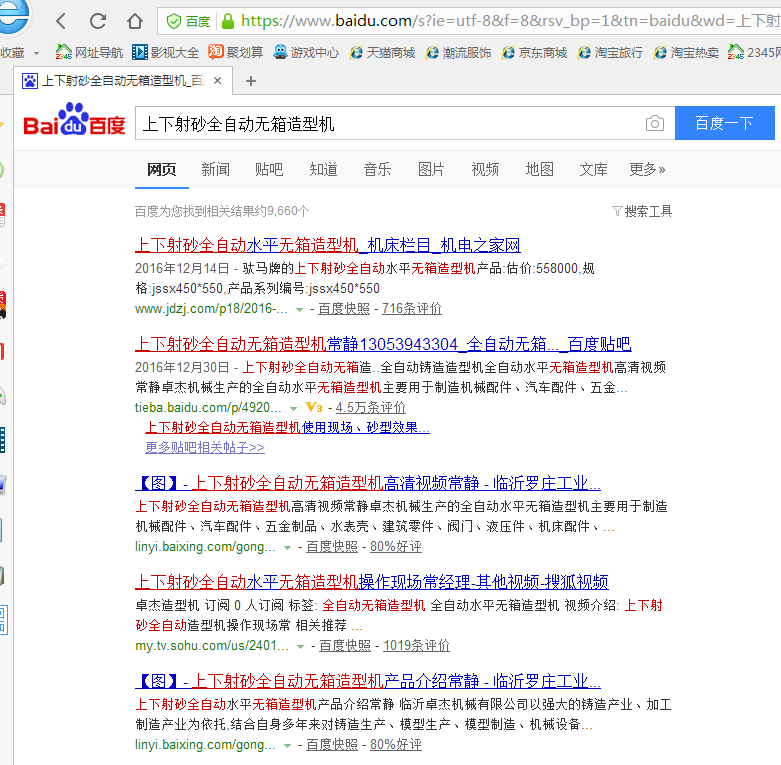
Task: Expand arrow after linyi.baixing.com URL of 产品介绍常静 result
Action: pos(287,746)
